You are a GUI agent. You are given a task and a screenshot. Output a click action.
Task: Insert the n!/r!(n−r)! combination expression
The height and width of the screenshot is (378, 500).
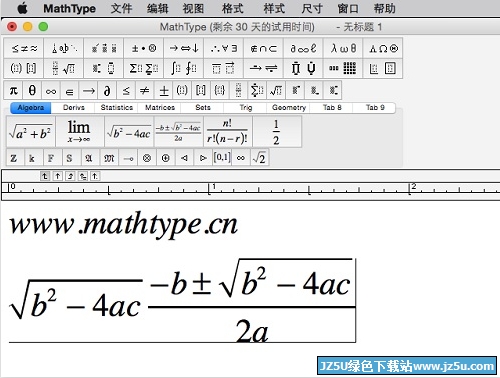click(x=228, y=132)
